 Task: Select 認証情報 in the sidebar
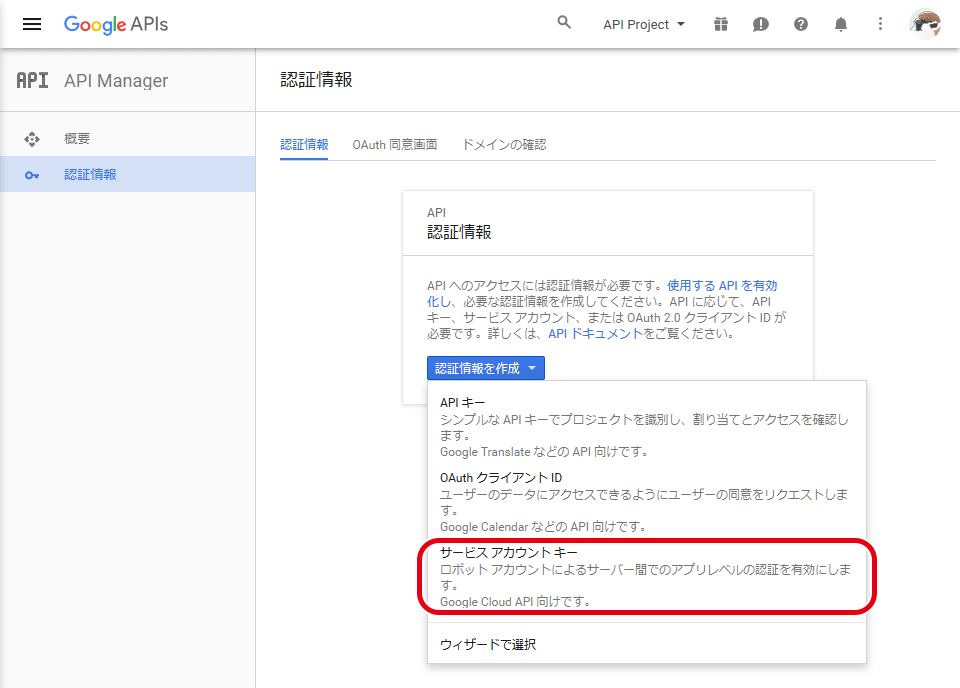point(127,174)
